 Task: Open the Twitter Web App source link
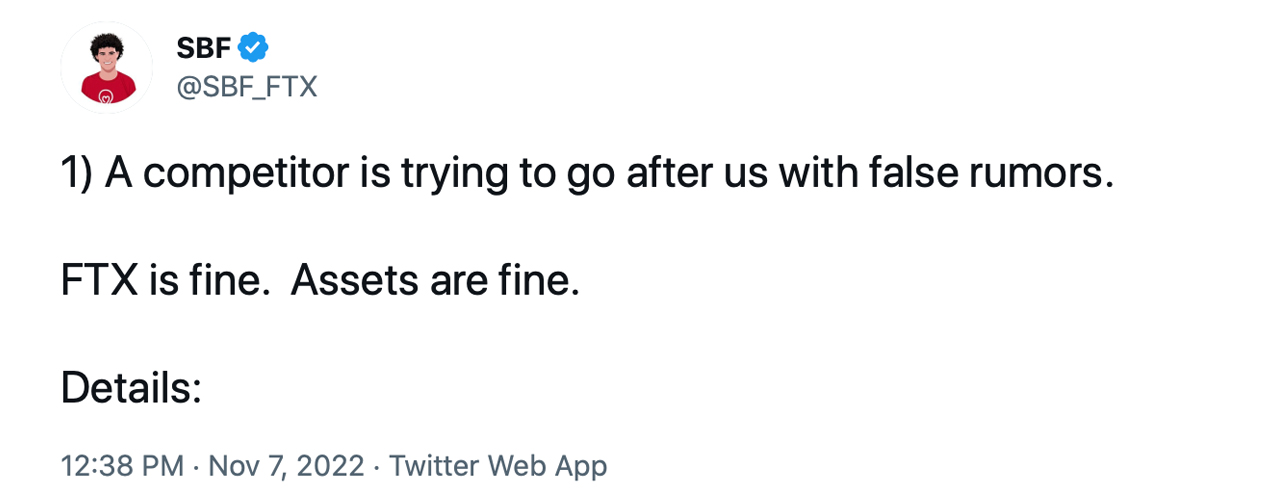coord(498,466)
